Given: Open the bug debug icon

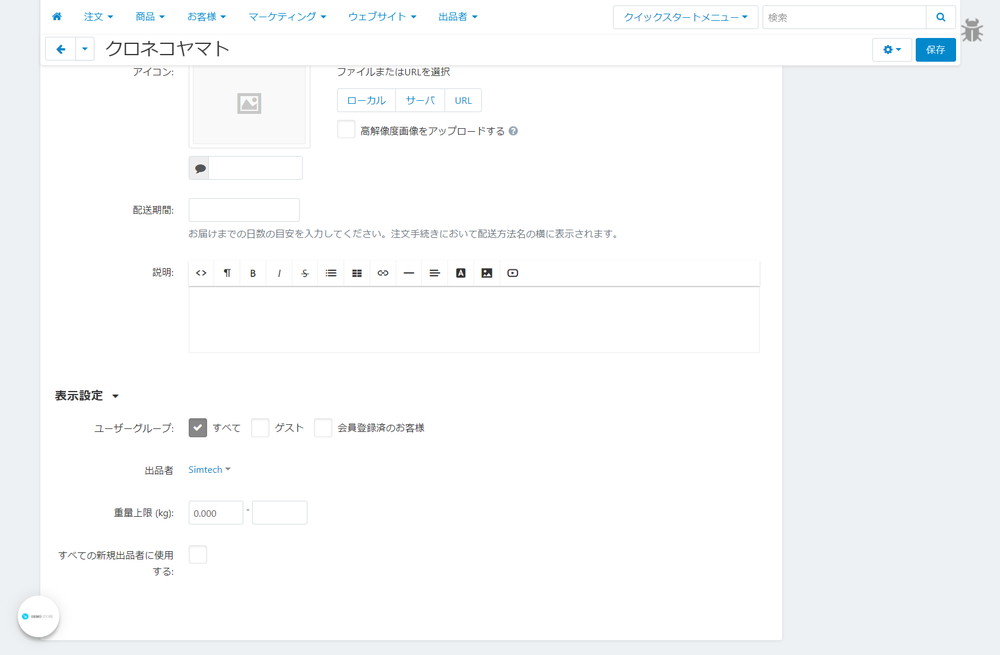Looking at the screenshot, I should pos(972,30).
